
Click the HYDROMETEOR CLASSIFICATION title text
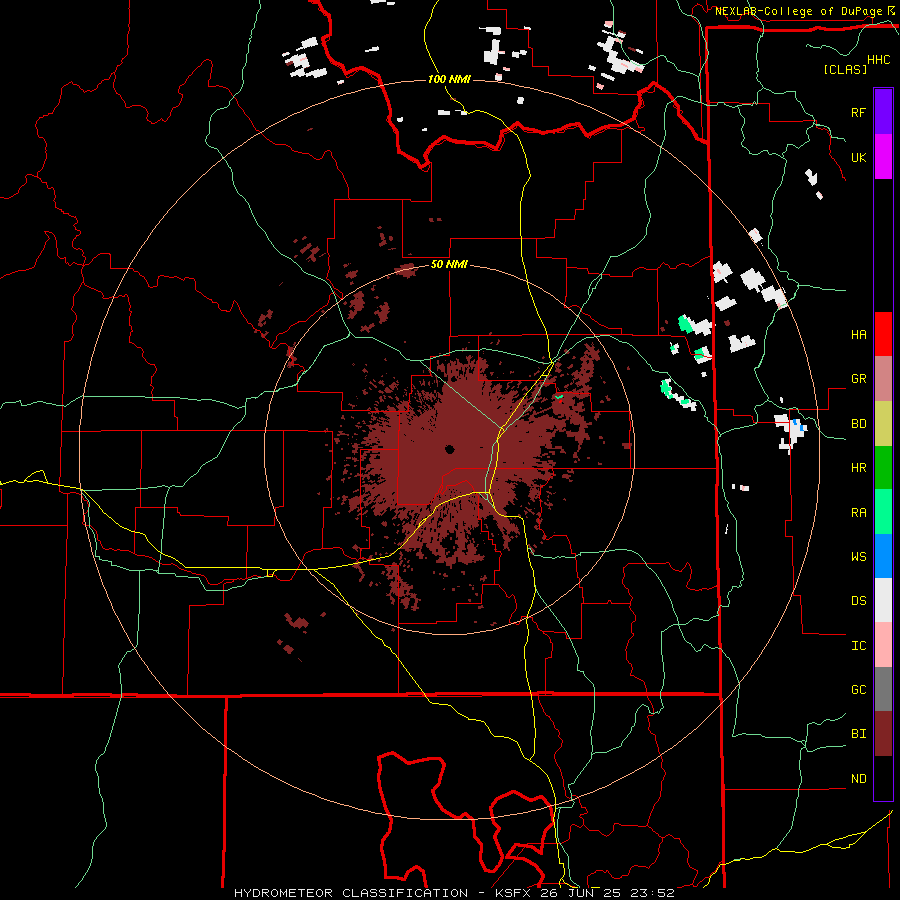click(351, 893)
